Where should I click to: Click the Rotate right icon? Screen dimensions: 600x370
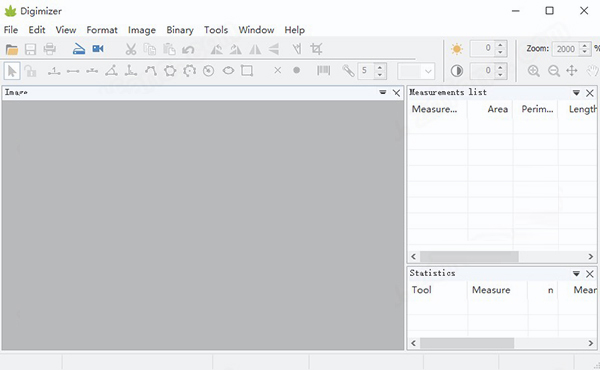click(236, 49)
